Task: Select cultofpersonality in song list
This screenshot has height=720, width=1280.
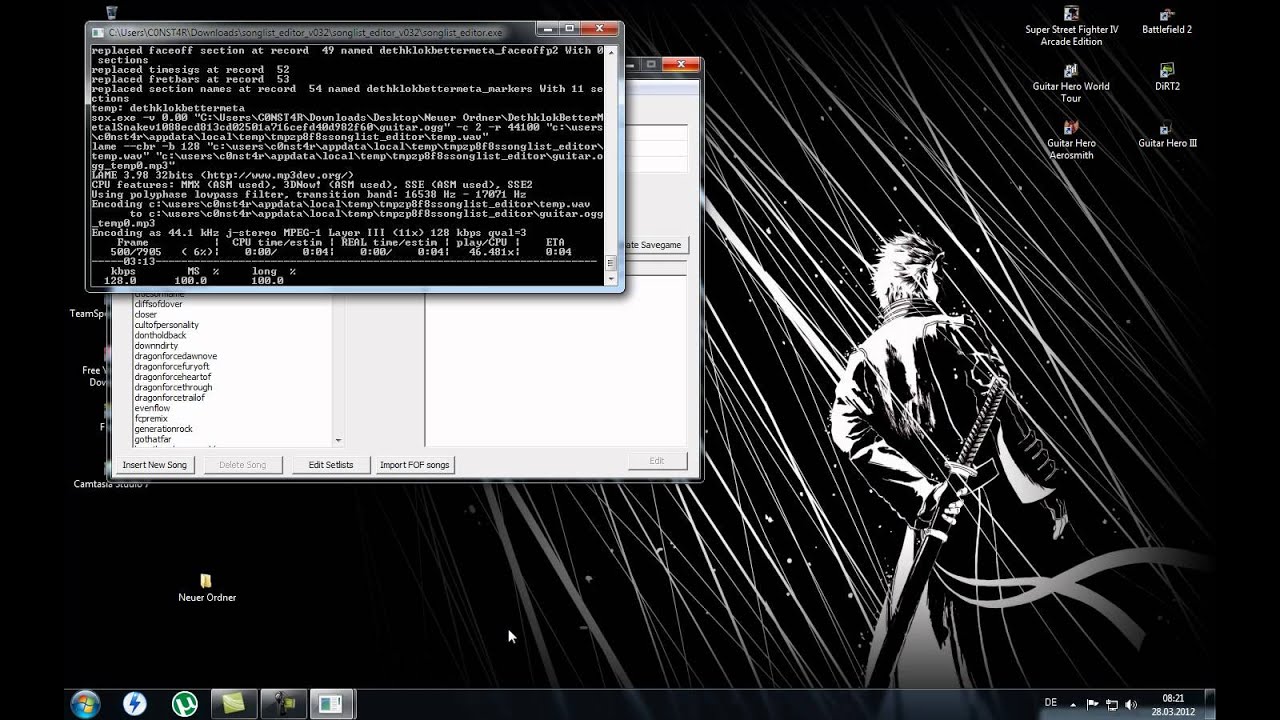Action: [x=167, y=325]
